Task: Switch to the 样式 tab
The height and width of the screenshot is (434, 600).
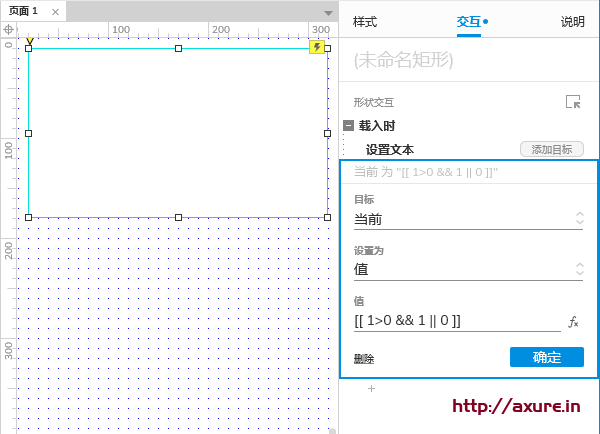Action: [365, 22]
